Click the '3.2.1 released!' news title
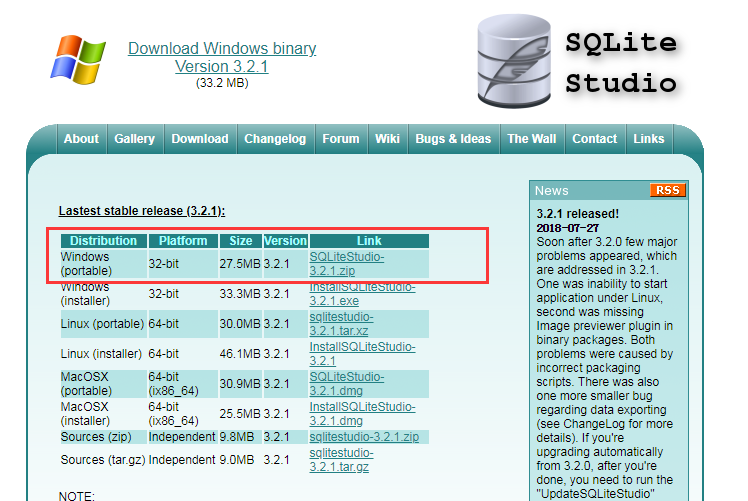The width and height of the screenshot is (748, 501). 578,213
